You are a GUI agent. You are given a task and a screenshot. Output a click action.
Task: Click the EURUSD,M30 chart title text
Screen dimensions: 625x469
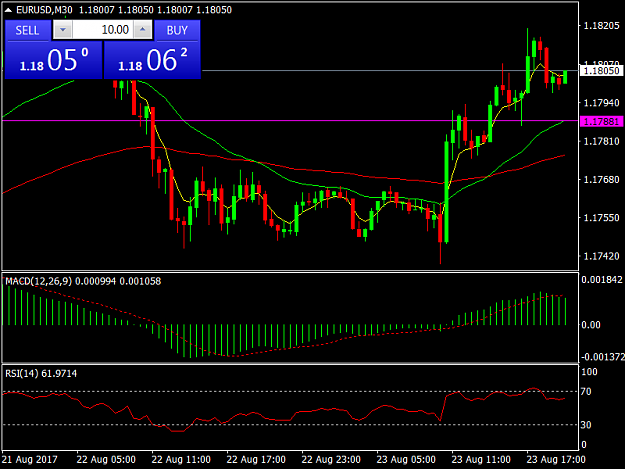pyautogui.click(x=44, y=10)
